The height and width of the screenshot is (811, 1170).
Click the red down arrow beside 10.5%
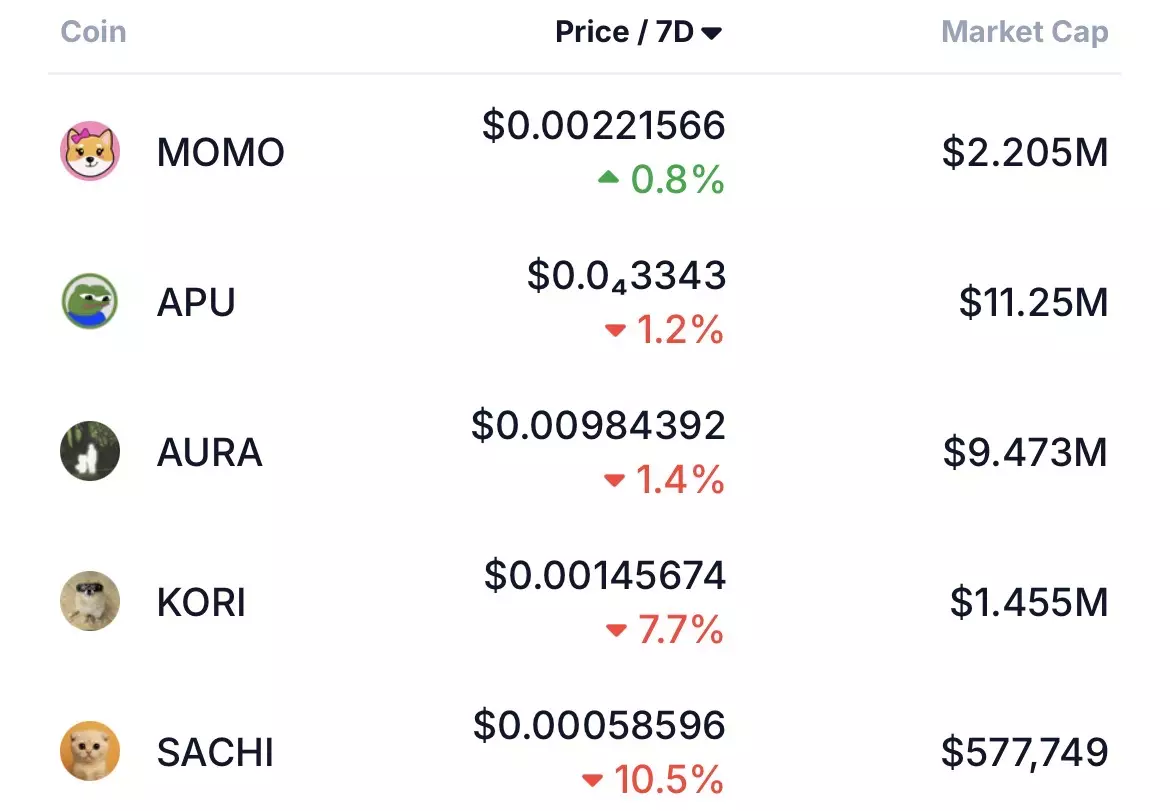[x=592, y=780]
